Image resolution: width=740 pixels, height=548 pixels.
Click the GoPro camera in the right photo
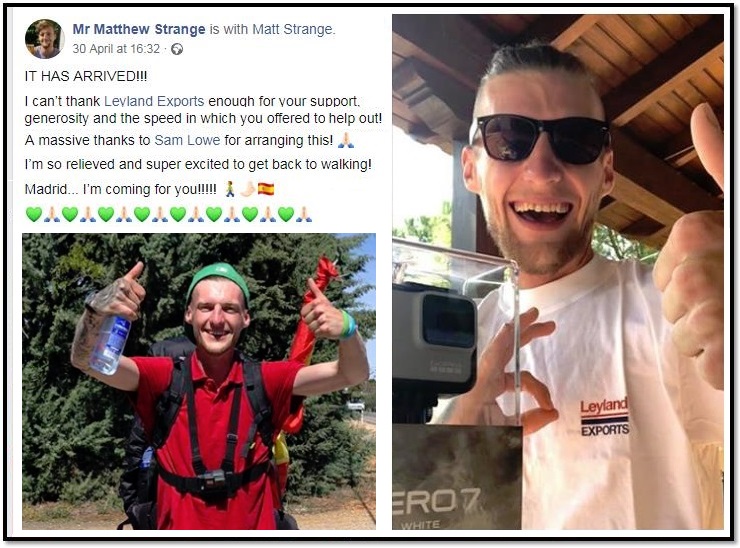click(435, 340)
